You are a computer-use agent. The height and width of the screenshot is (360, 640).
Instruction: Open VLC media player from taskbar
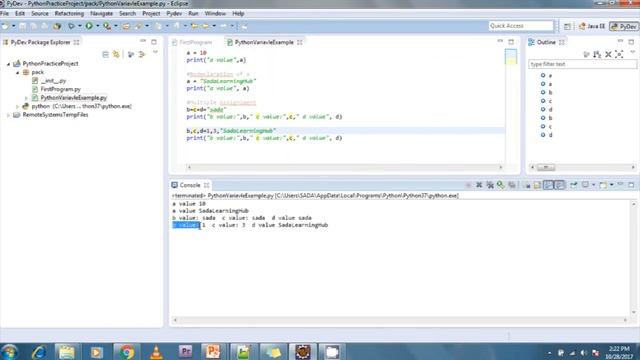[156, 352]
